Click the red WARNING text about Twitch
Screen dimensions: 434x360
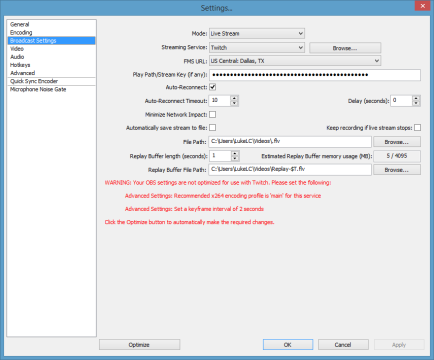pyautogui.click(x=218, y=183)
